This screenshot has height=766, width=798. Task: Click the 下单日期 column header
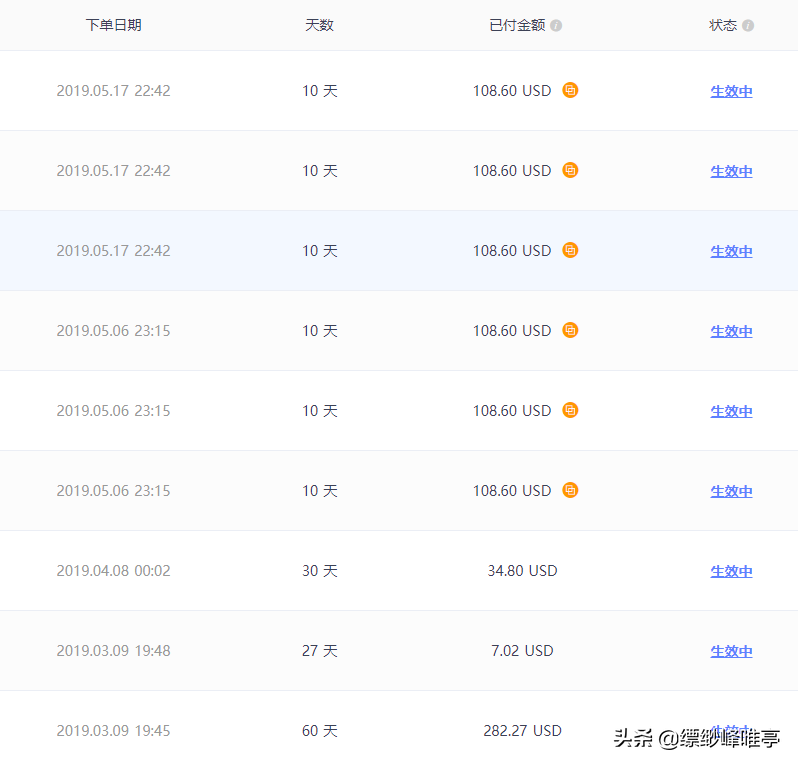pos(113,25)
